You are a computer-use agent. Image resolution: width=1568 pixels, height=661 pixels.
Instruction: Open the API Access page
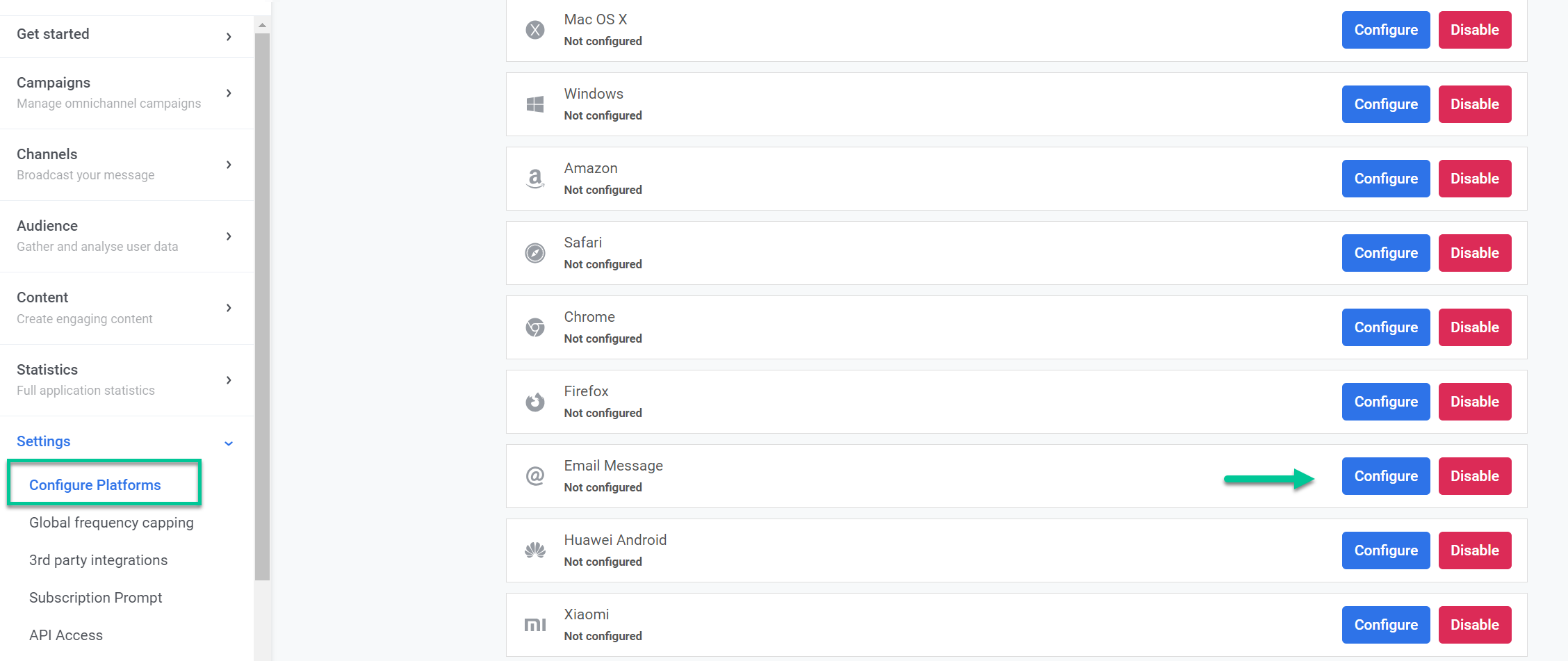click(x=66, y=635)
